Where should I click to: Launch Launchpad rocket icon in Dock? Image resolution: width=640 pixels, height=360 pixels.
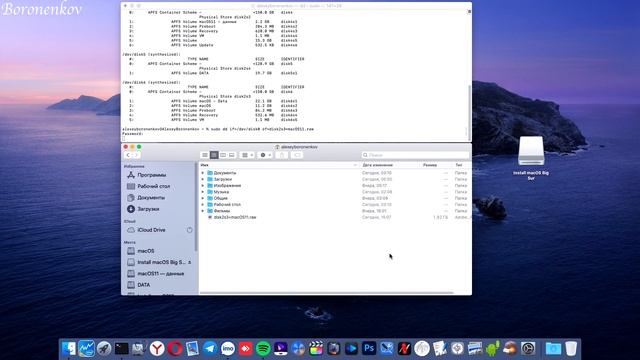[104, 349]
